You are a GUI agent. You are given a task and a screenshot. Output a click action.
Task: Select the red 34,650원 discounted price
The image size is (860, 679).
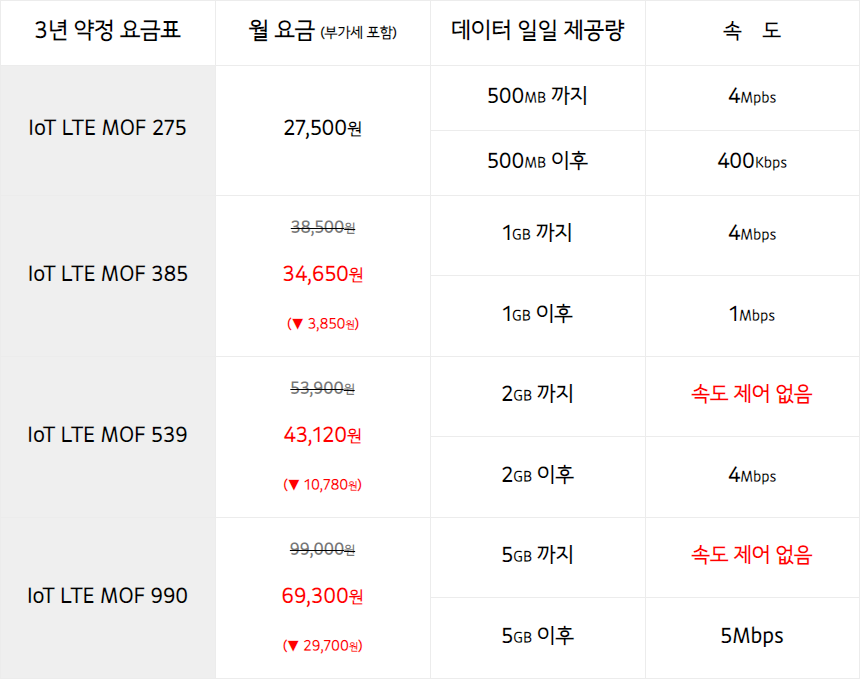point(322,274)
